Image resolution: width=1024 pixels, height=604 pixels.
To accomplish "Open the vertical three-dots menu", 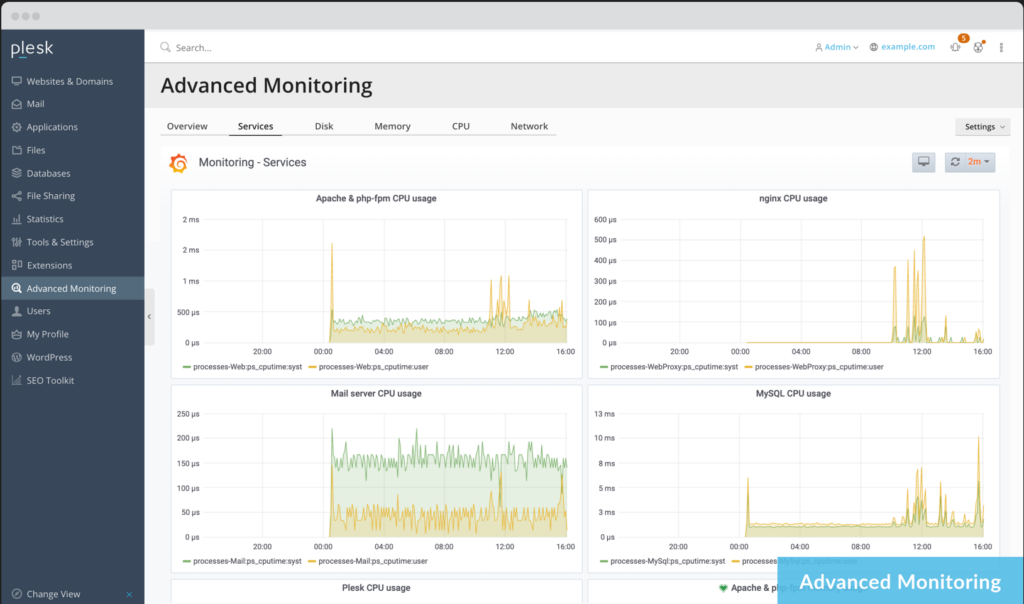I will (x=1001, y=47).
